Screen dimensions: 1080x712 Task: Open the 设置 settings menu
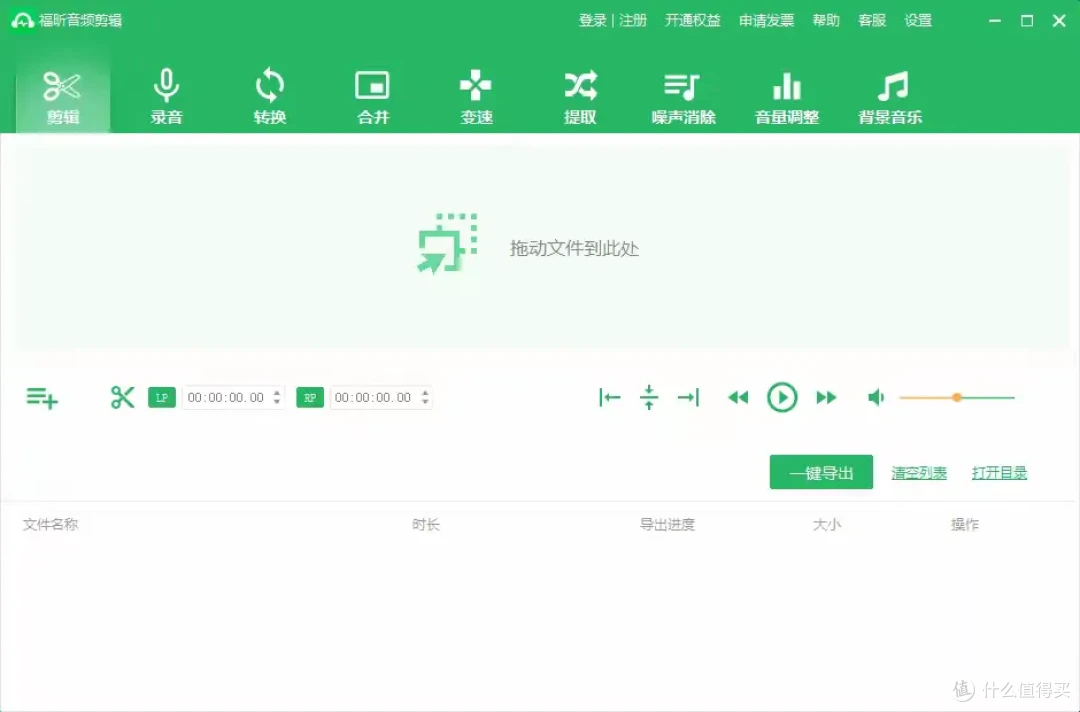click(x=918, y=21)
